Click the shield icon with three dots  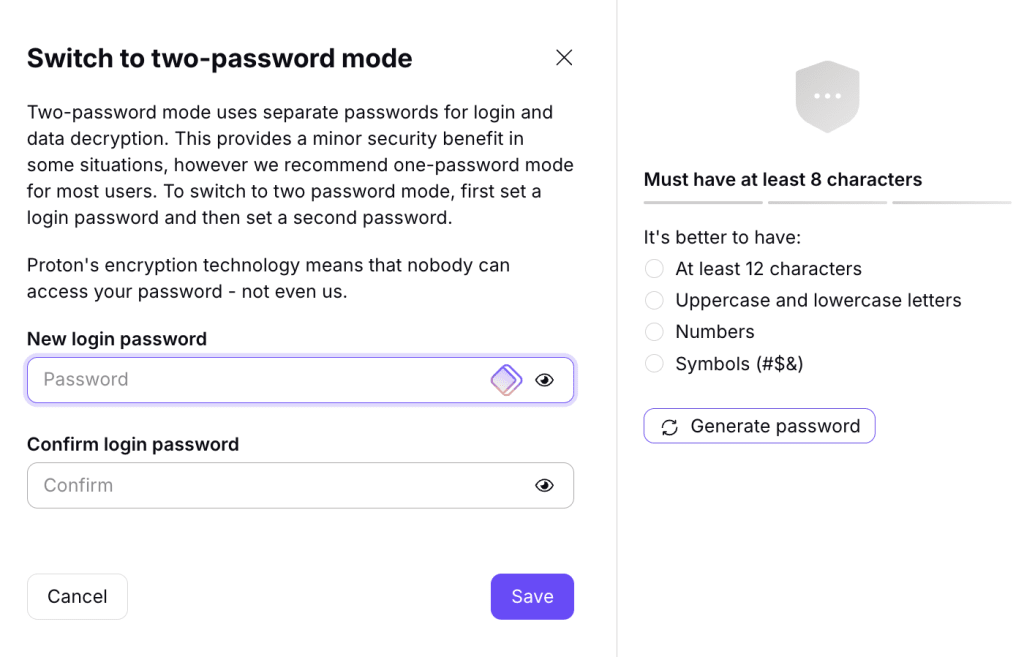(x=827, y=97)
